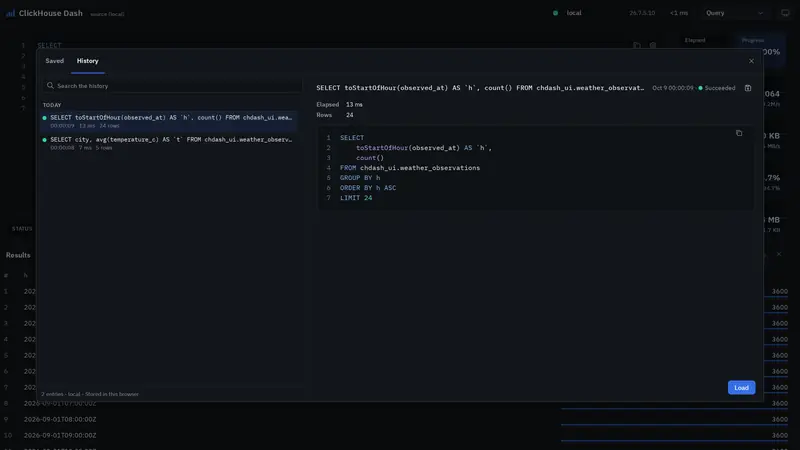This screenshot has height=450, width=800.
Task: Click the Oct 9 00:00:09 timestamp
Action: point(672,88)
